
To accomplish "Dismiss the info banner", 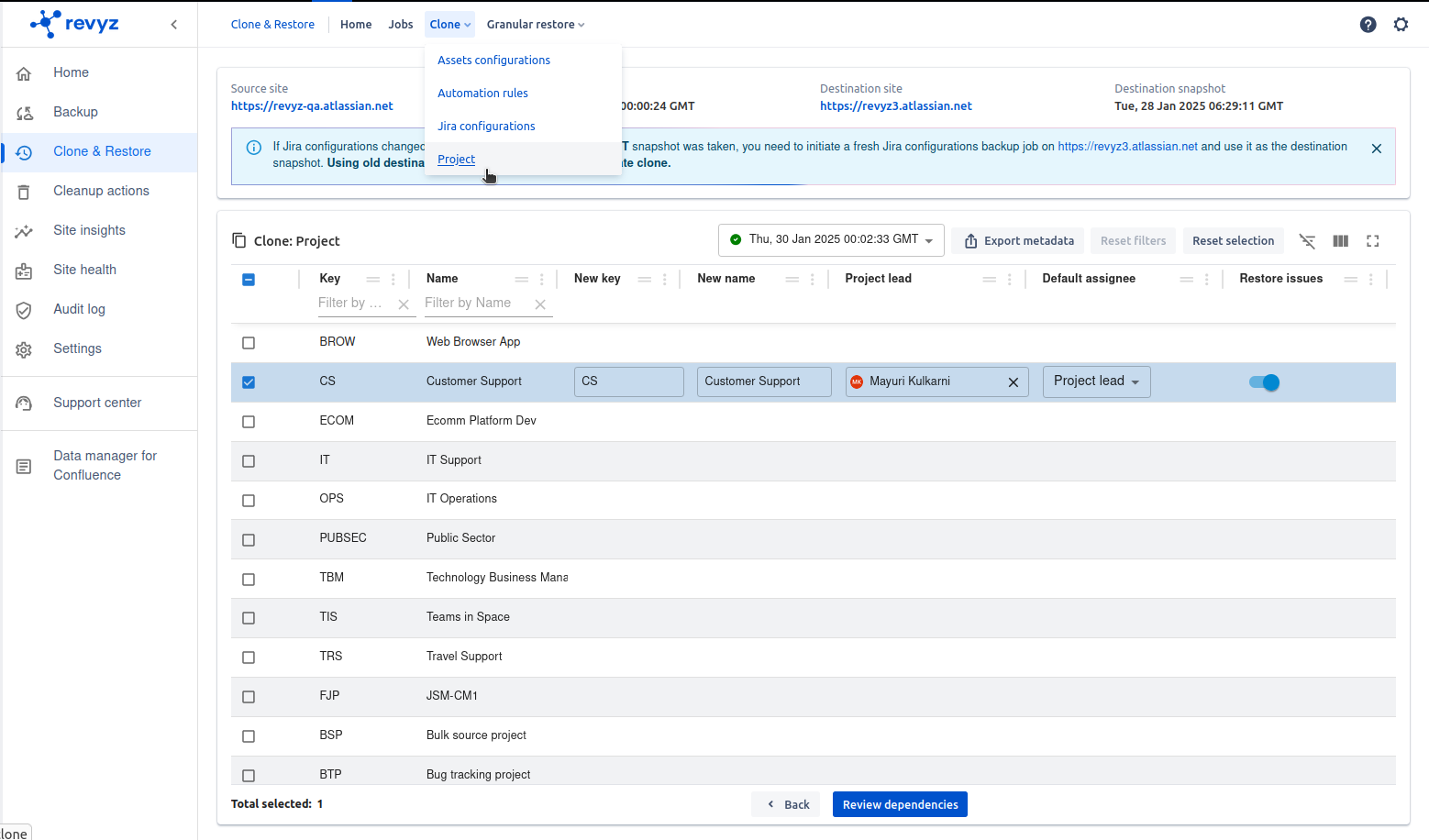I will pos(1376,149).
